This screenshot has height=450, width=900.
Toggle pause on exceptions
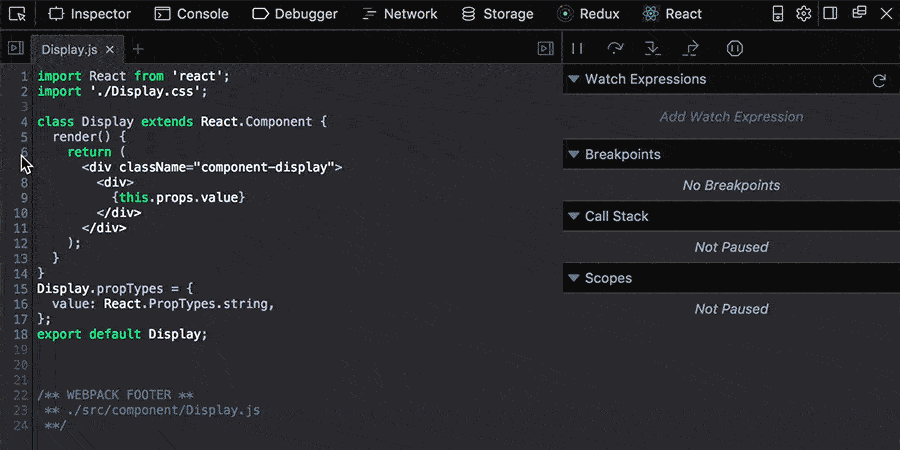[x=734, y=48]
